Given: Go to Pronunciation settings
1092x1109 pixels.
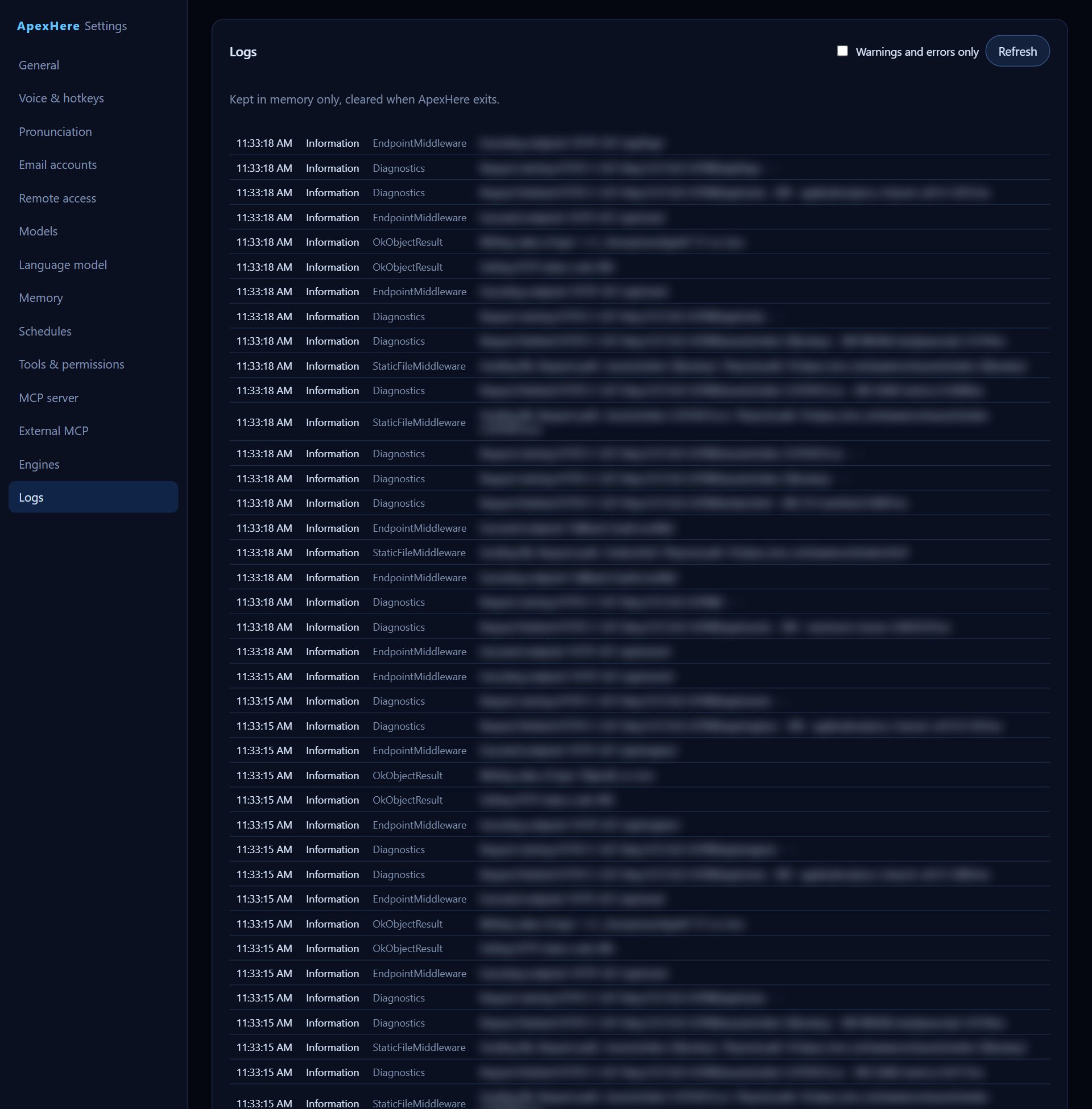Looking at the screenshot, I should [x=93, y=131].
